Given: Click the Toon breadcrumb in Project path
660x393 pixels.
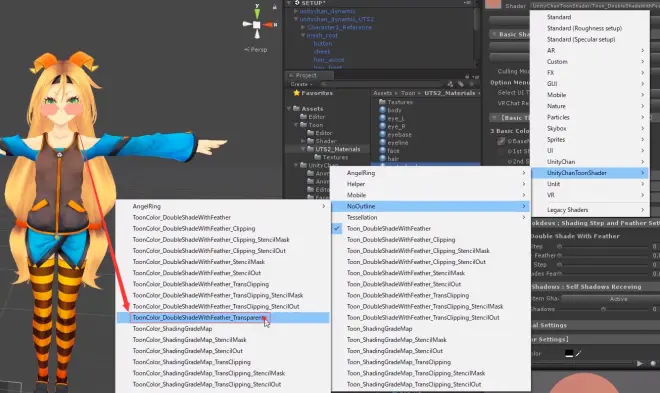Looking at the screenshot, I should (x=407, y=93).
